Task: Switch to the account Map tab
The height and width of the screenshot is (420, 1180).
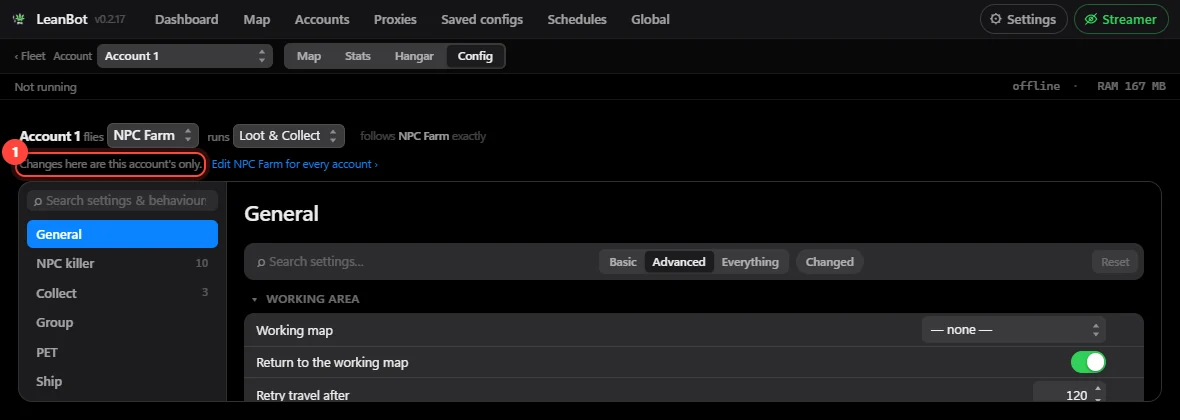Action: (x=309, y=56)
